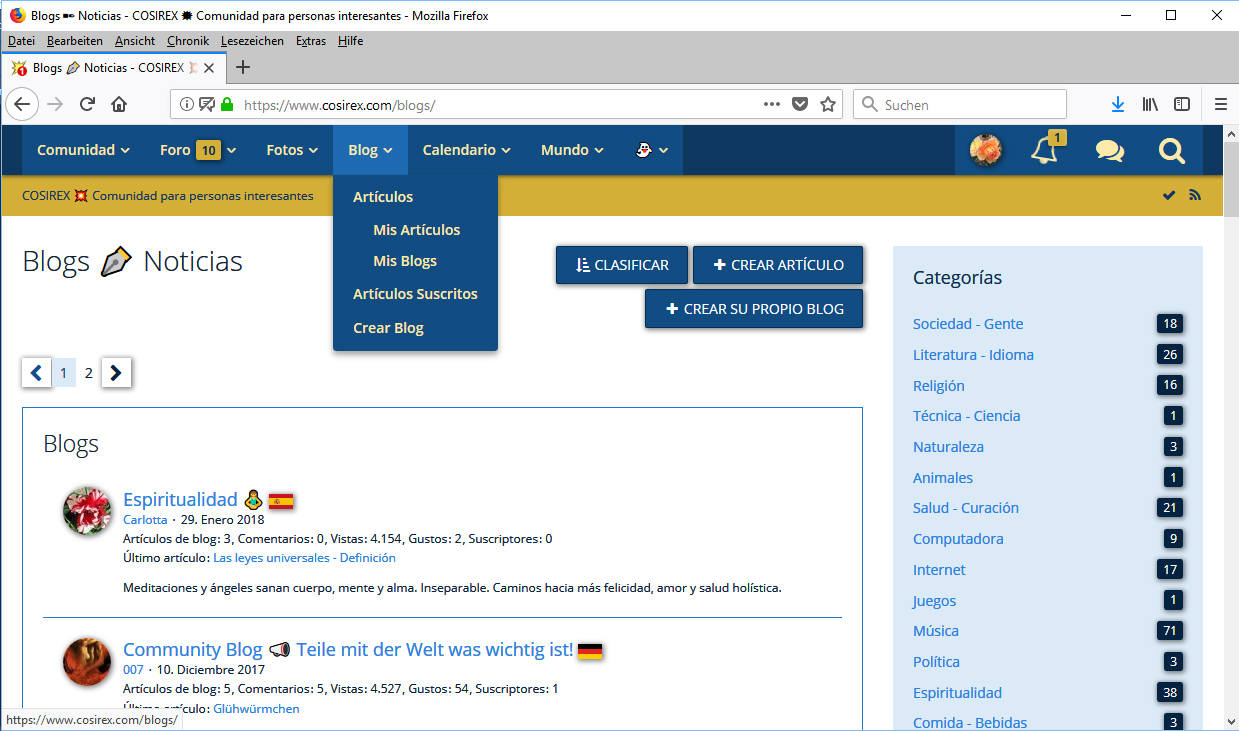Viewport: 1239px width, 731px height.
Task: Bookmark this page with star icon
Action: (827, 104)
